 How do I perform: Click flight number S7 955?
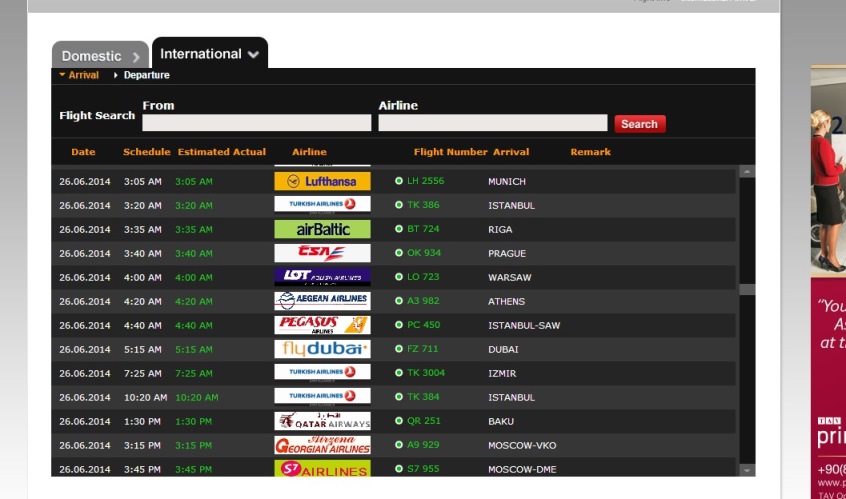click(x=423, y=469)
